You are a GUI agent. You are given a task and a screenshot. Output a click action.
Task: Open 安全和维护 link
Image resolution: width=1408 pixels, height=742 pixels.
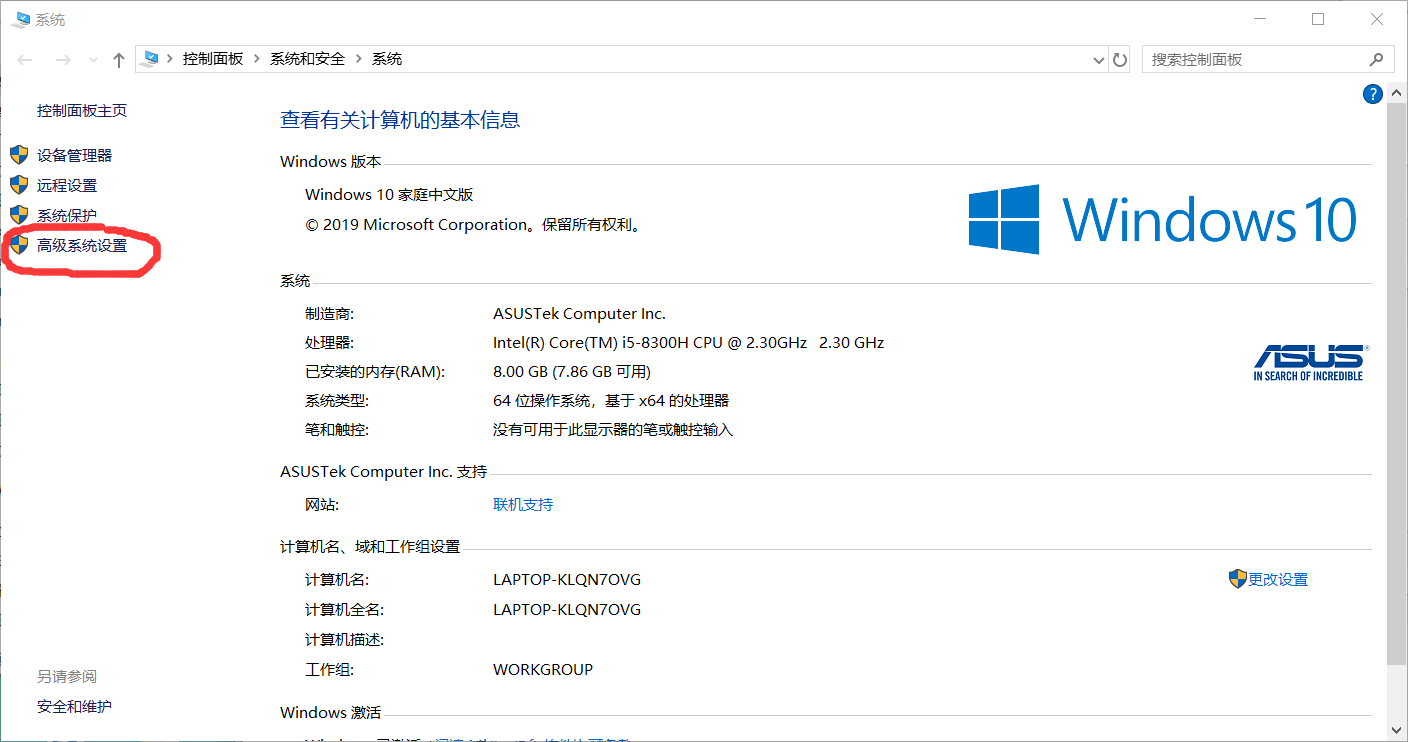[x=74, y=706]
